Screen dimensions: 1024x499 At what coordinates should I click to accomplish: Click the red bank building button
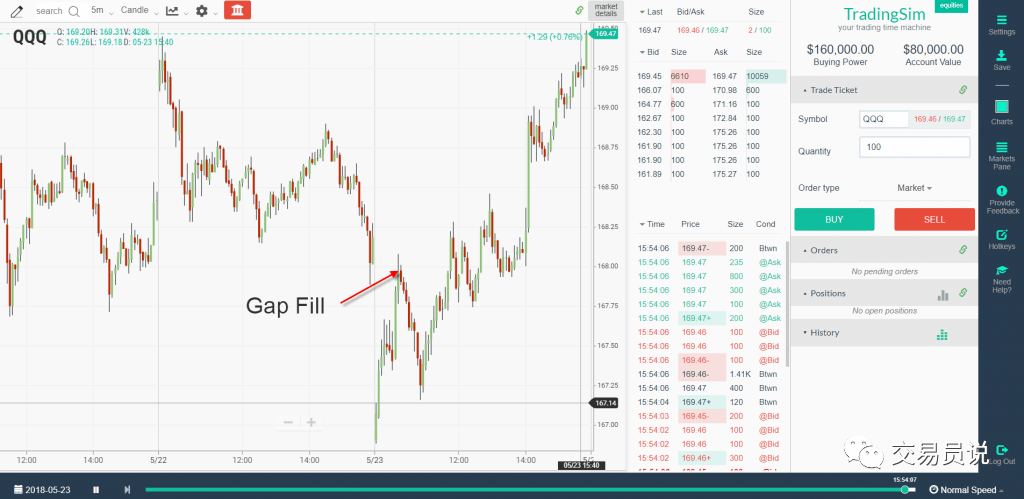pos(237,10)
